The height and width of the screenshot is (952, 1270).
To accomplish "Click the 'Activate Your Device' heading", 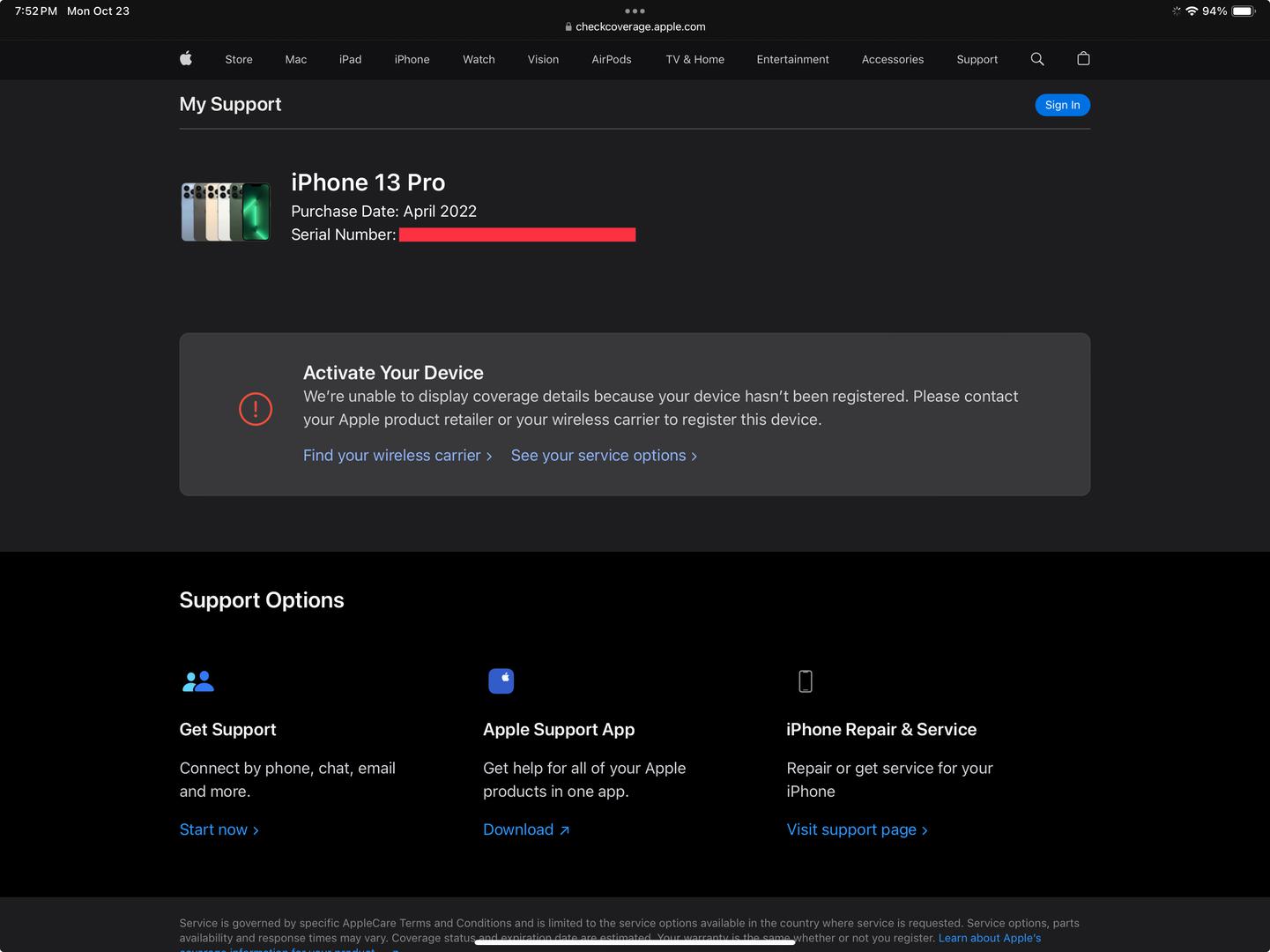I will [393, 373].
